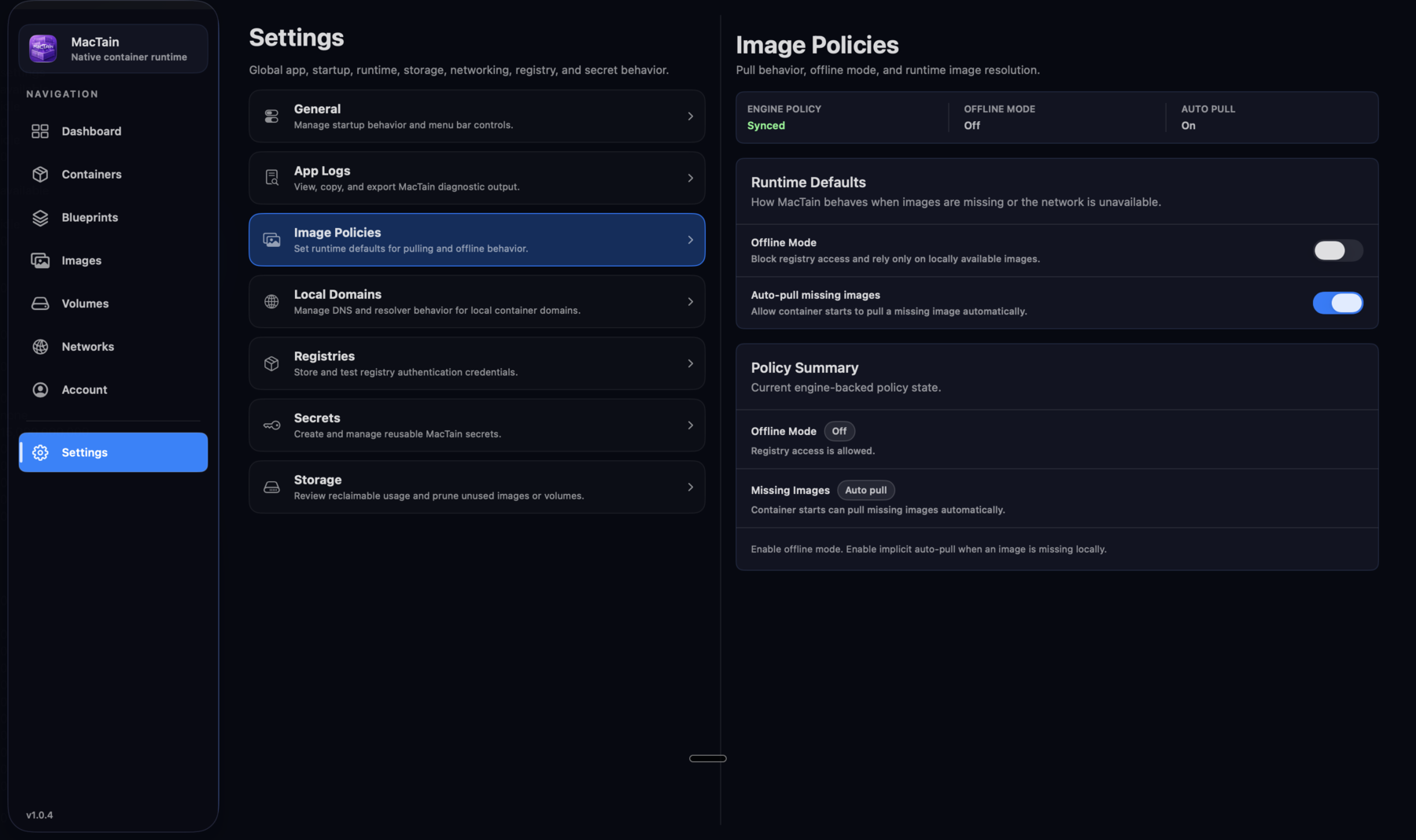The width and height of the screenshot is (1416, 840).
Task: Click the v1.0.4 version label
Action: click(39, 815)
